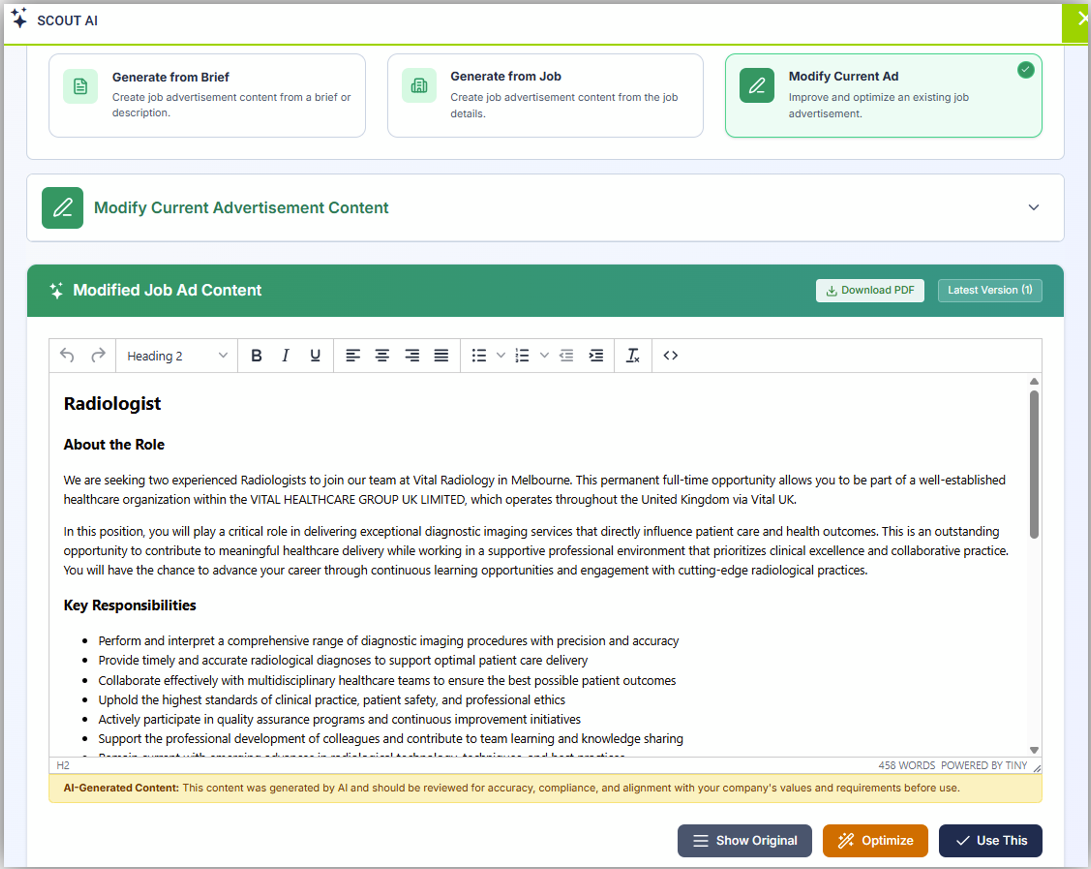
Task: Toggle italic formatting
Action: tap(285, 356)
